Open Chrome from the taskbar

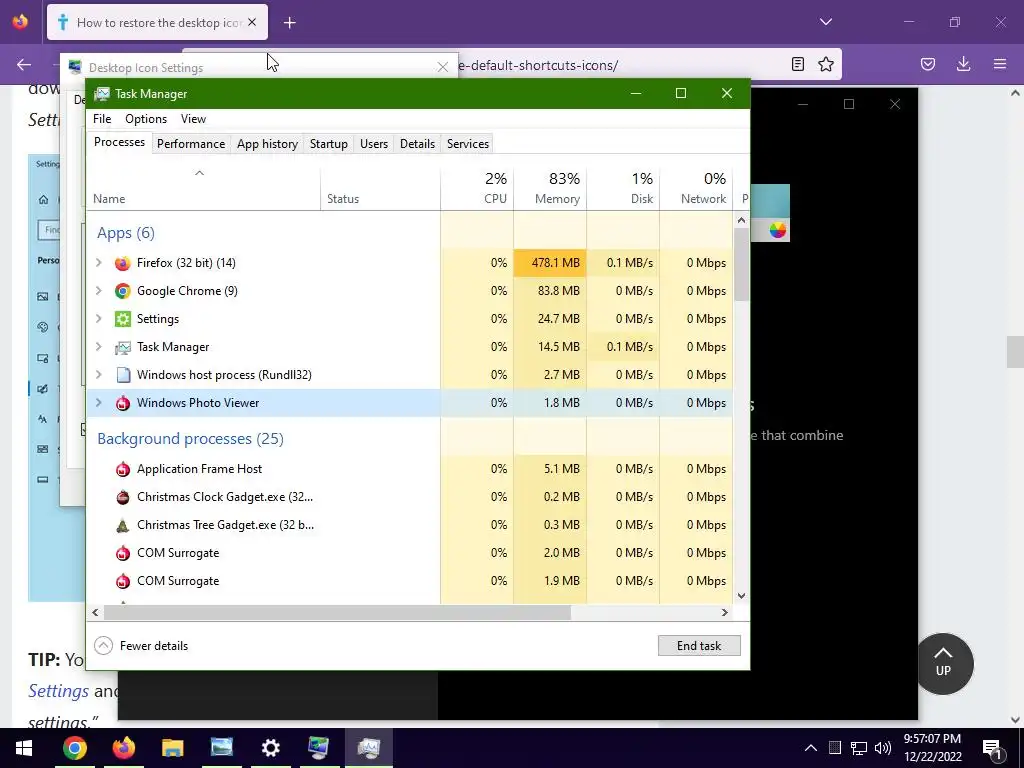74,748
